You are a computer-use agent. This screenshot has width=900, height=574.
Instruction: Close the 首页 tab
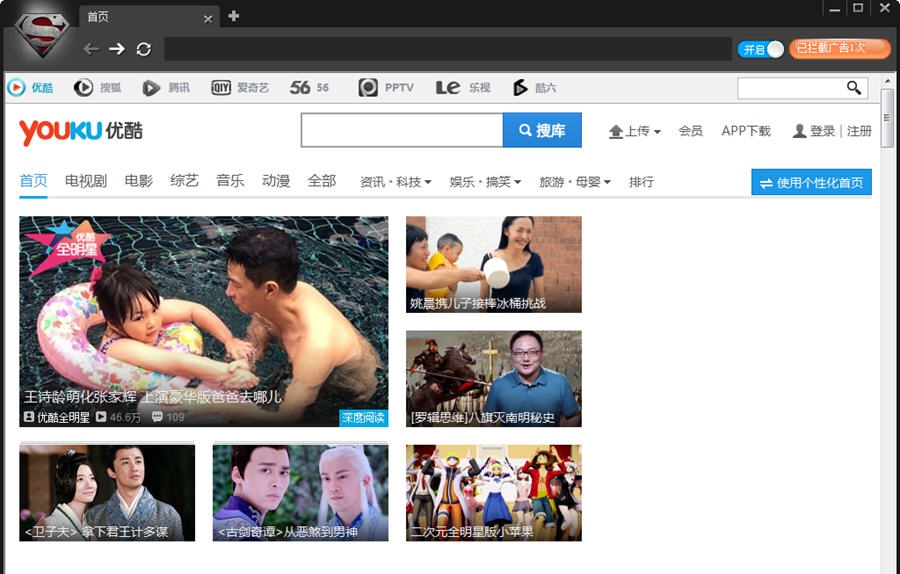coord(208,19)
